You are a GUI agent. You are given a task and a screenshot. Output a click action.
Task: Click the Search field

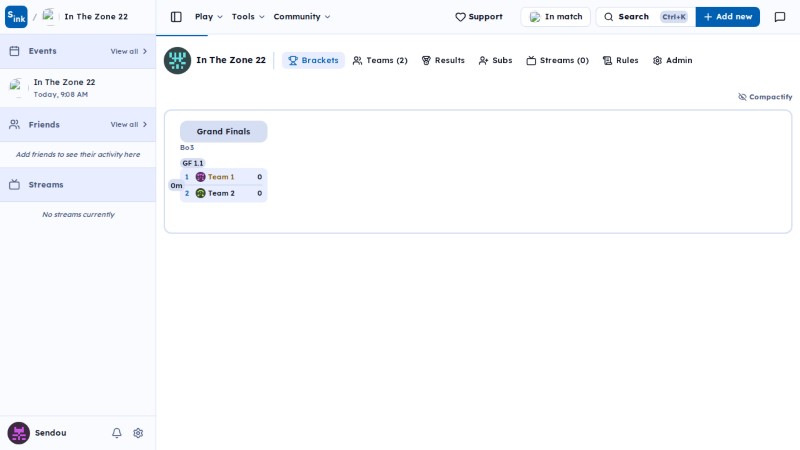click(x=645, y=17)
